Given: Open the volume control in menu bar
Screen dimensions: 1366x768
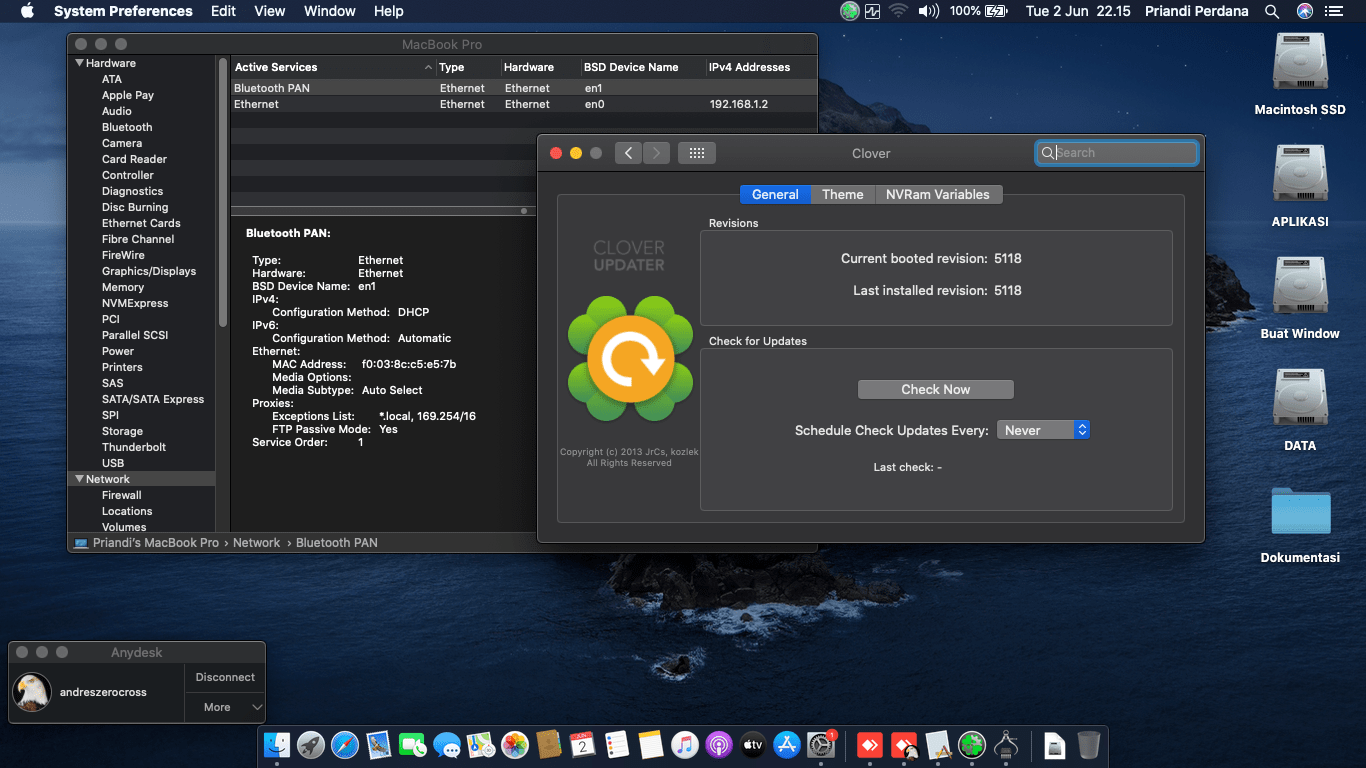Looking at the screenshot, I should (928, 11).
